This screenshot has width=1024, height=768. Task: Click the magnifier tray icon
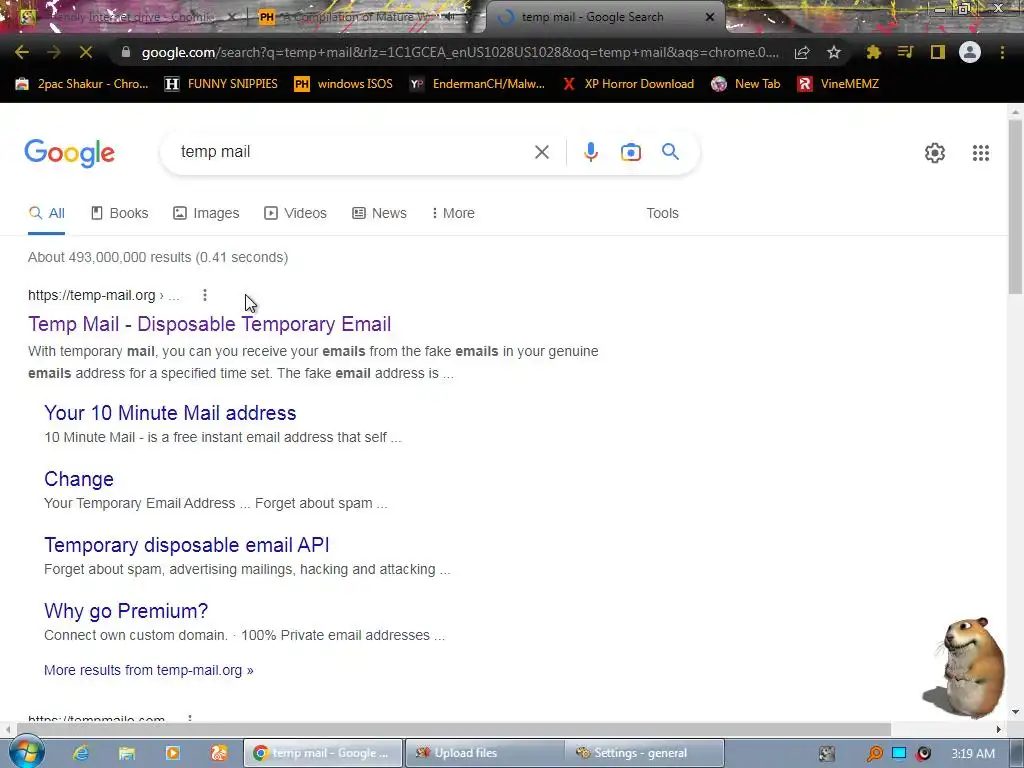874,754
